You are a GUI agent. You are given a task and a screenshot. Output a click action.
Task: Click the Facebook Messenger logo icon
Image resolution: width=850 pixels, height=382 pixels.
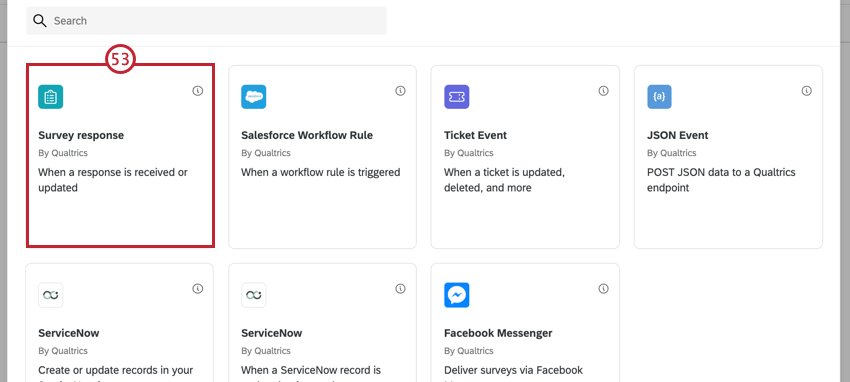click(456, 295)
